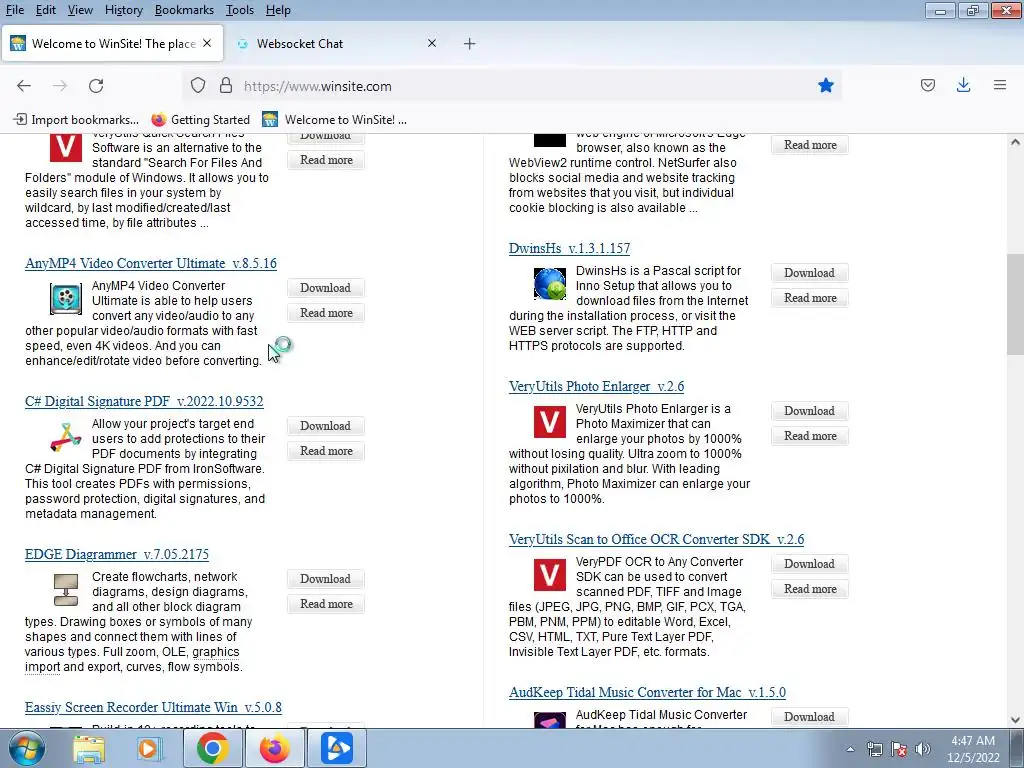The width and height of the screenshot is (1024, 768).
Task: Show hidden system tray icons
Action: 850,749
